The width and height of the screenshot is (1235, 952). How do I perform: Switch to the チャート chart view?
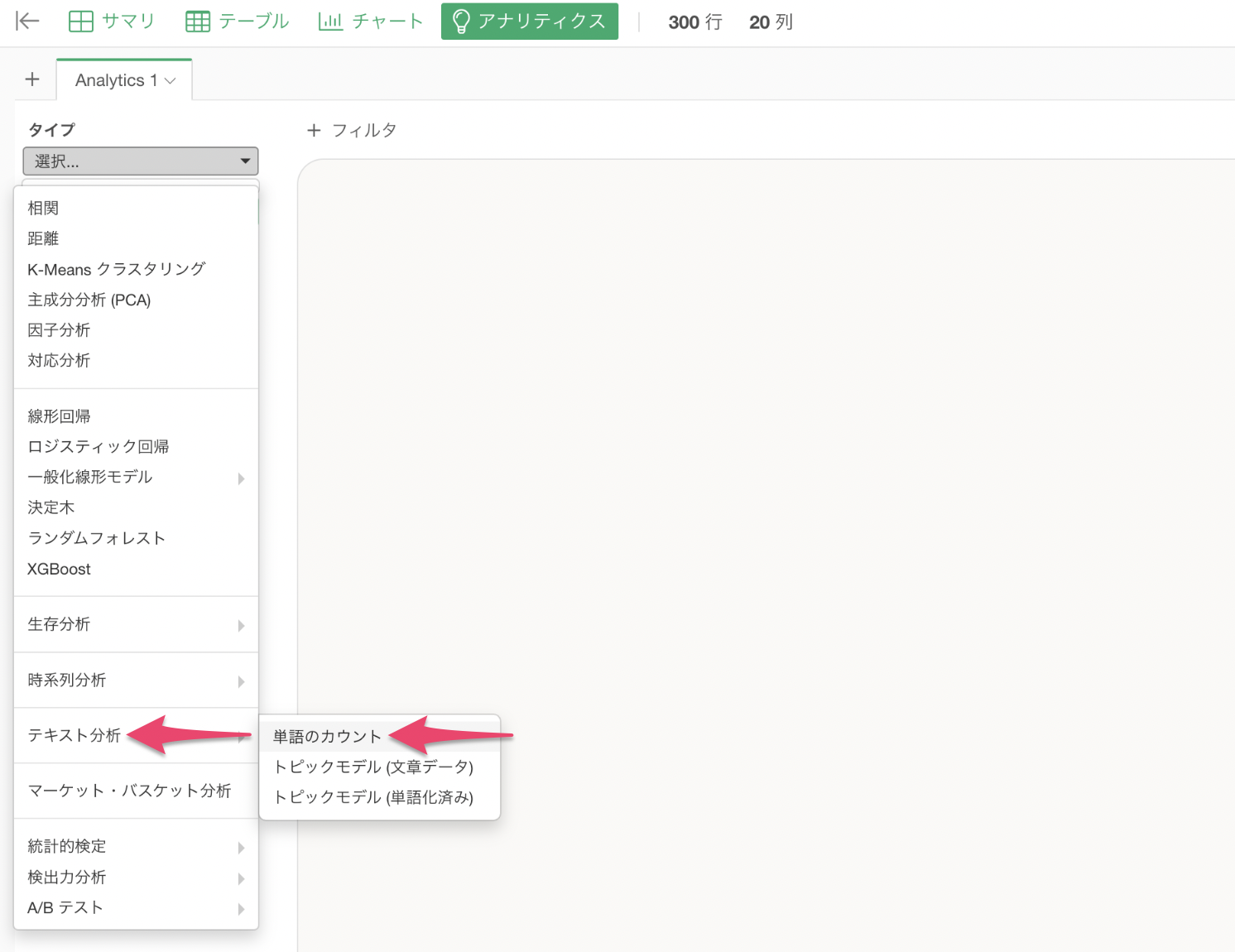coord(371,22)
